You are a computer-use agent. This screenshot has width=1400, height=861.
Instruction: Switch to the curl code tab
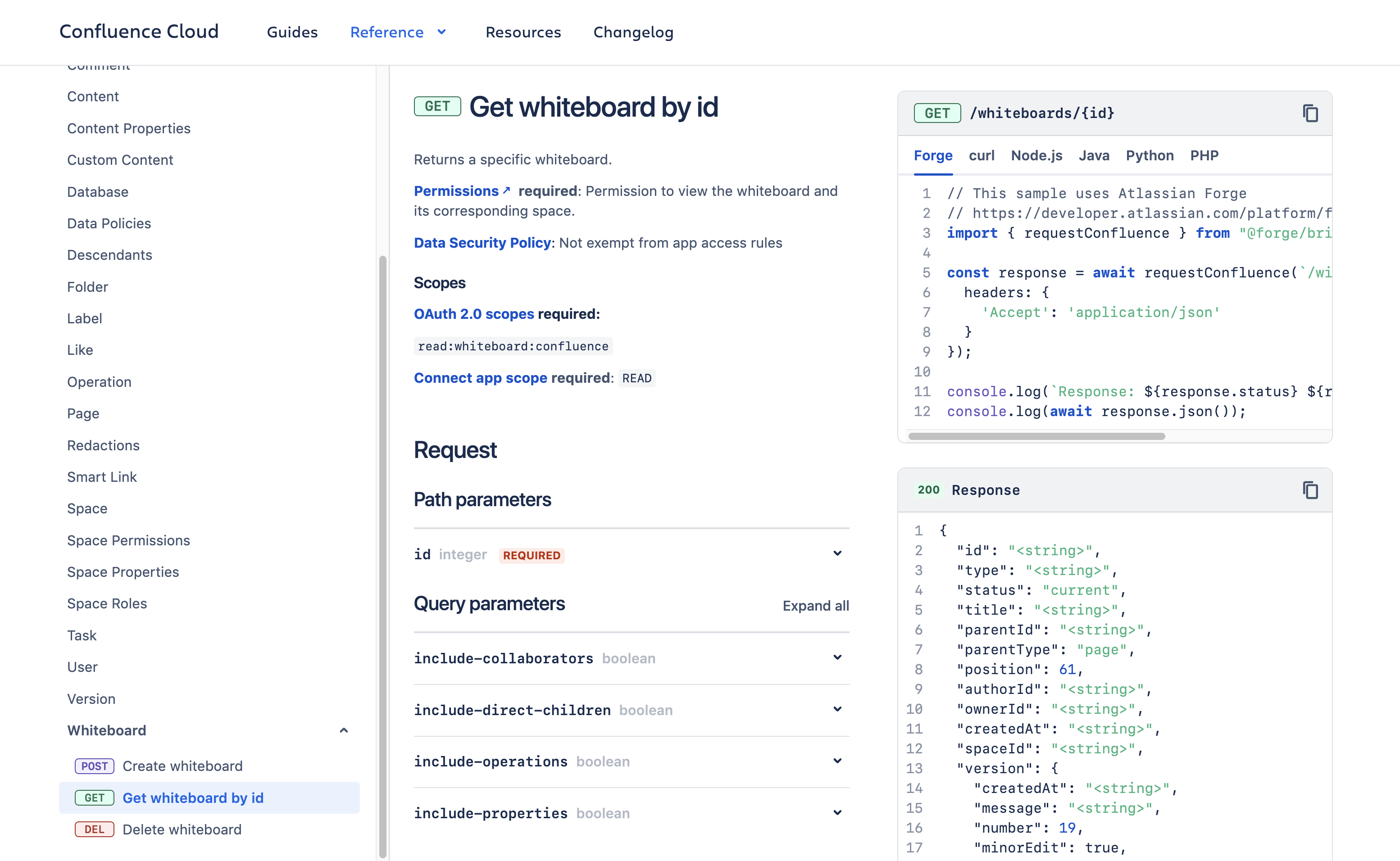982,155
